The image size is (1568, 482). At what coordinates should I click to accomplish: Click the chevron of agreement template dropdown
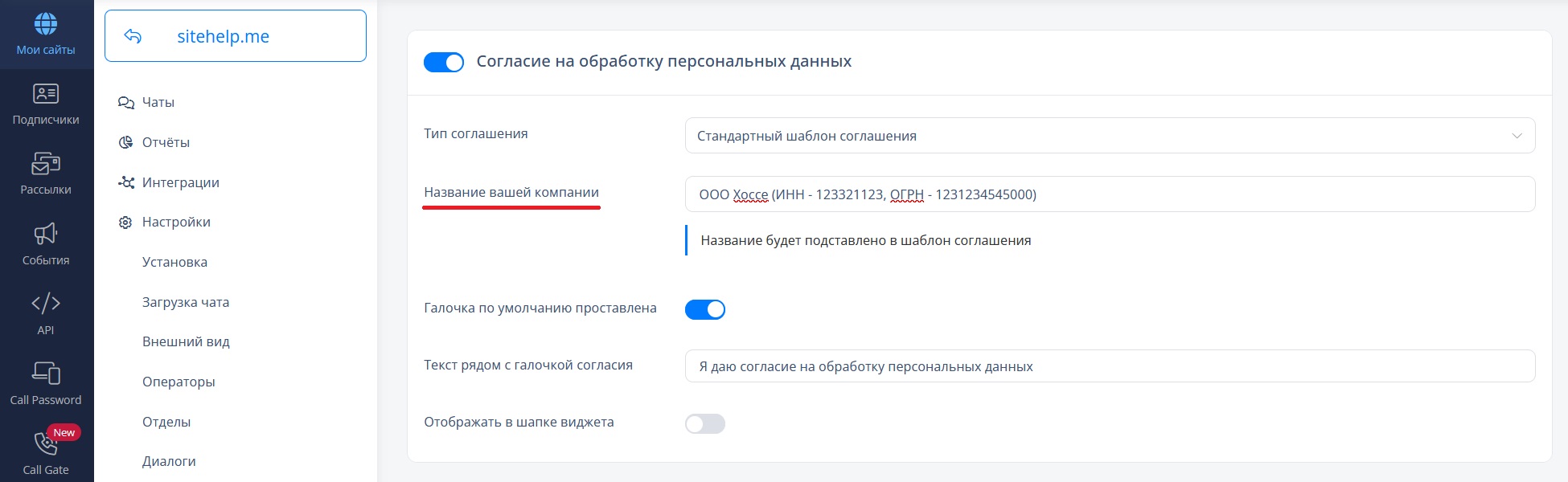1517,136
